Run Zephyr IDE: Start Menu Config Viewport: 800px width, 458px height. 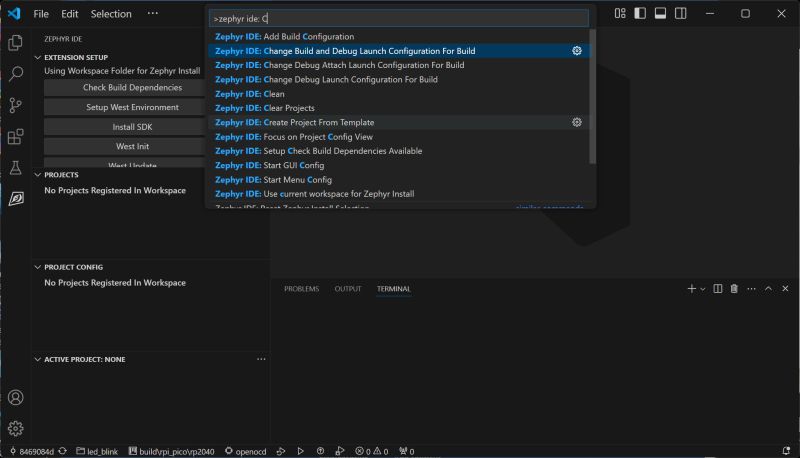(x=398, y=180)
